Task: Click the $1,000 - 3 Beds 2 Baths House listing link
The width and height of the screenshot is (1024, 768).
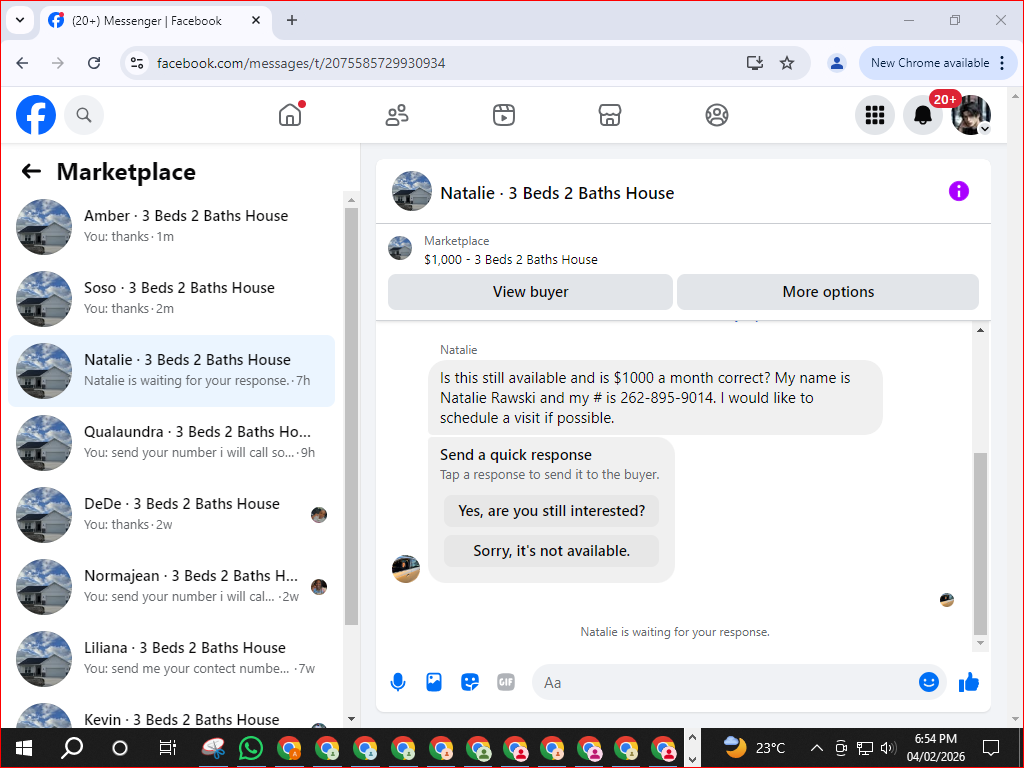Action: tap(511, 259)
